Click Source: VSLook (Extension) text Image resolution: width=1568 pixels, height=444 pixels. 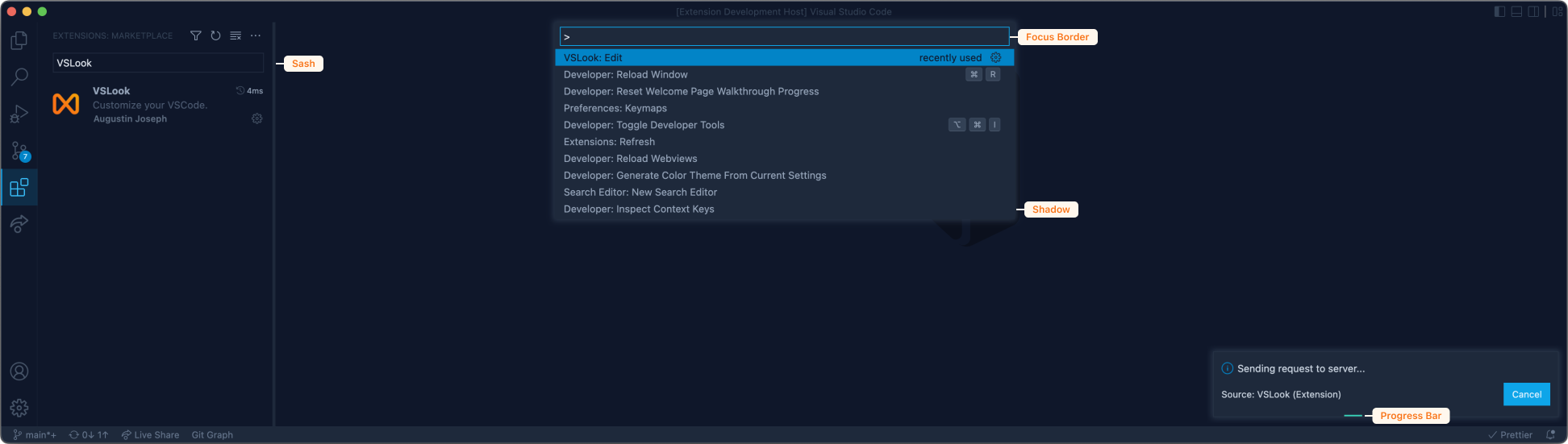pos(1281,394)
